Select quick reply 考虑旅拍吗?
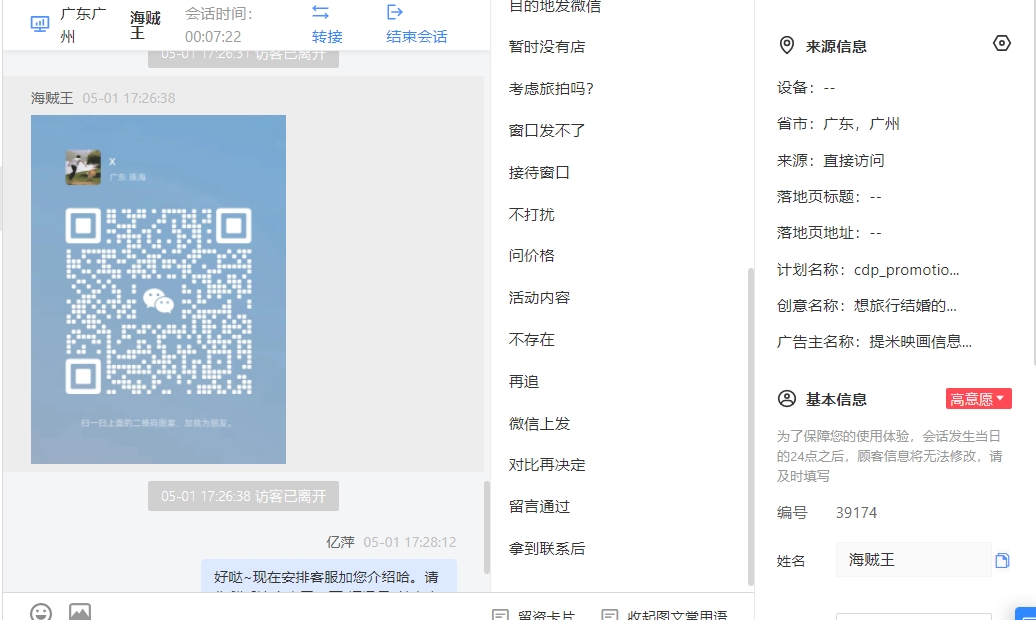Screen dimensions: 1036x620 pyautogui.click(x=551, y=89)
